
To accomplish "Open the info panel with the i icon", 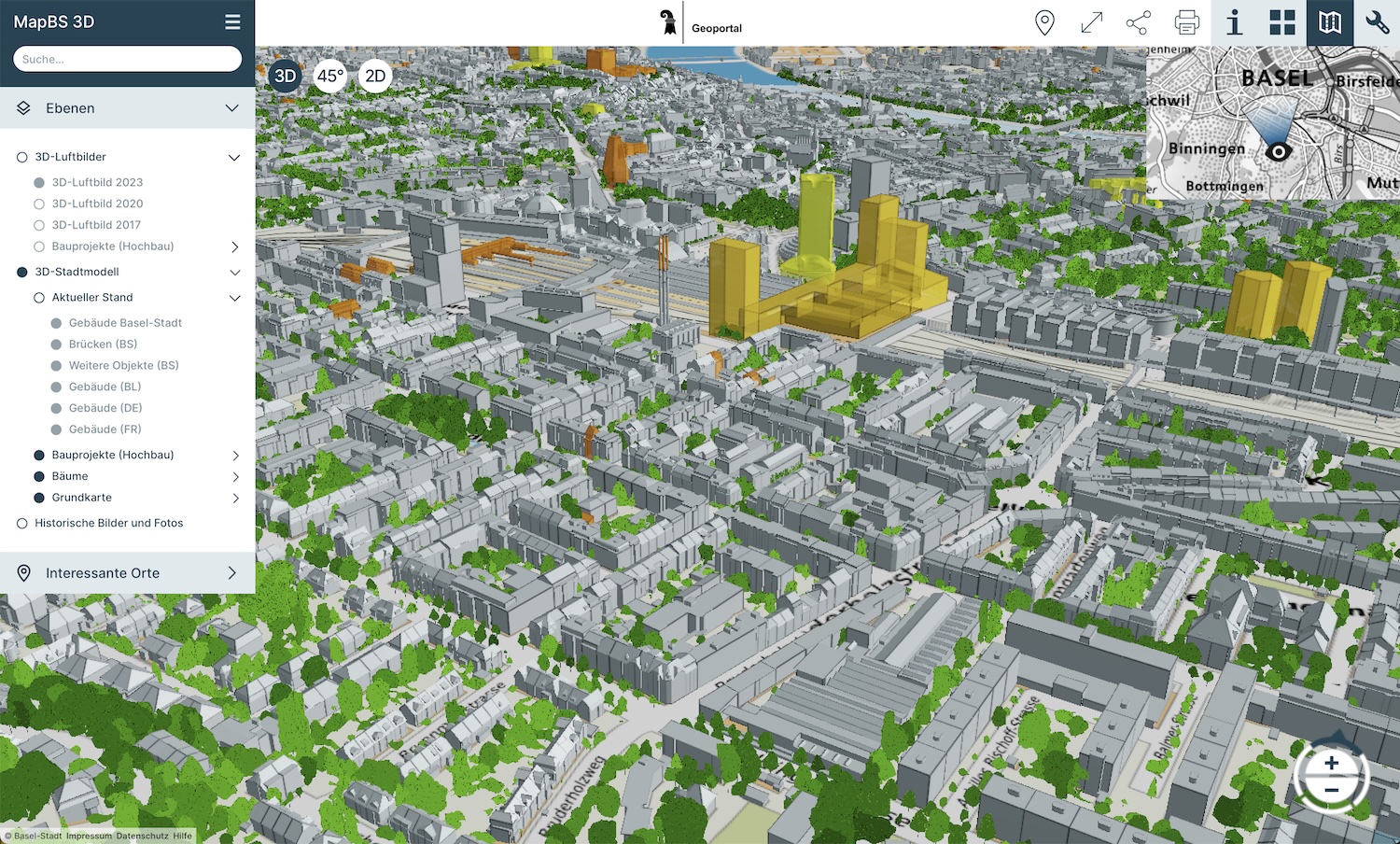I will [1234, 22].
